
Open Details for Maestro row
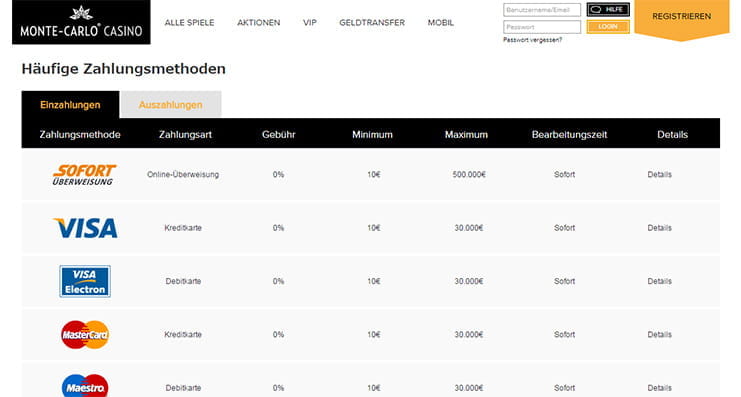pos(659,388)
